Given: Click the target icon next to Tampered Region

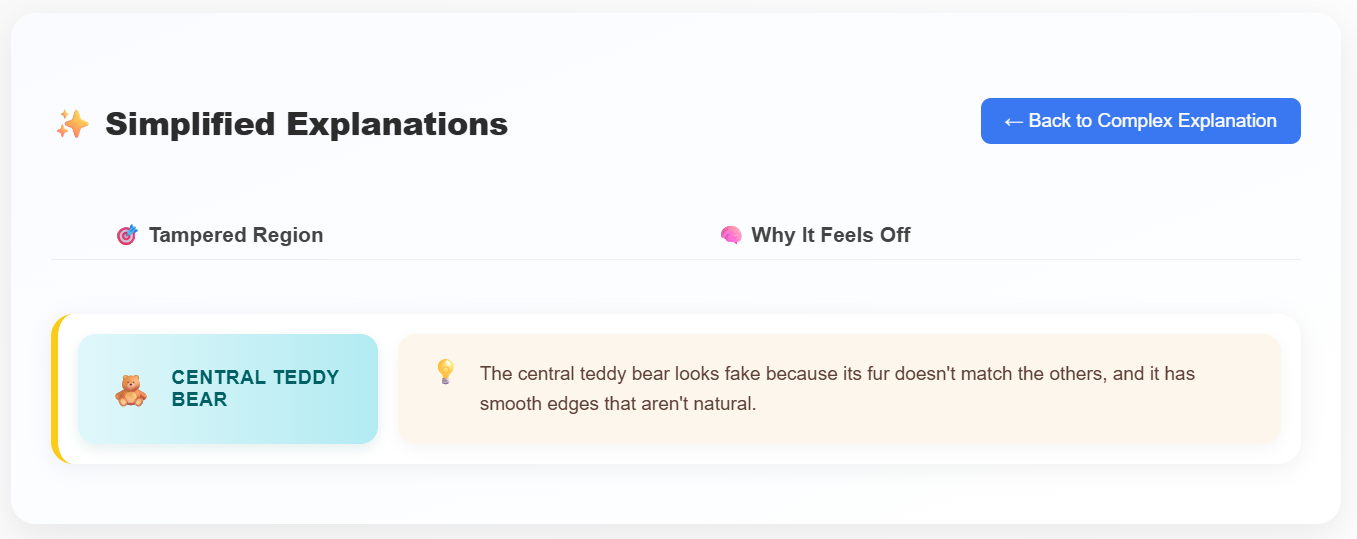Looking at the screenshot, I should tap(126, 236).
